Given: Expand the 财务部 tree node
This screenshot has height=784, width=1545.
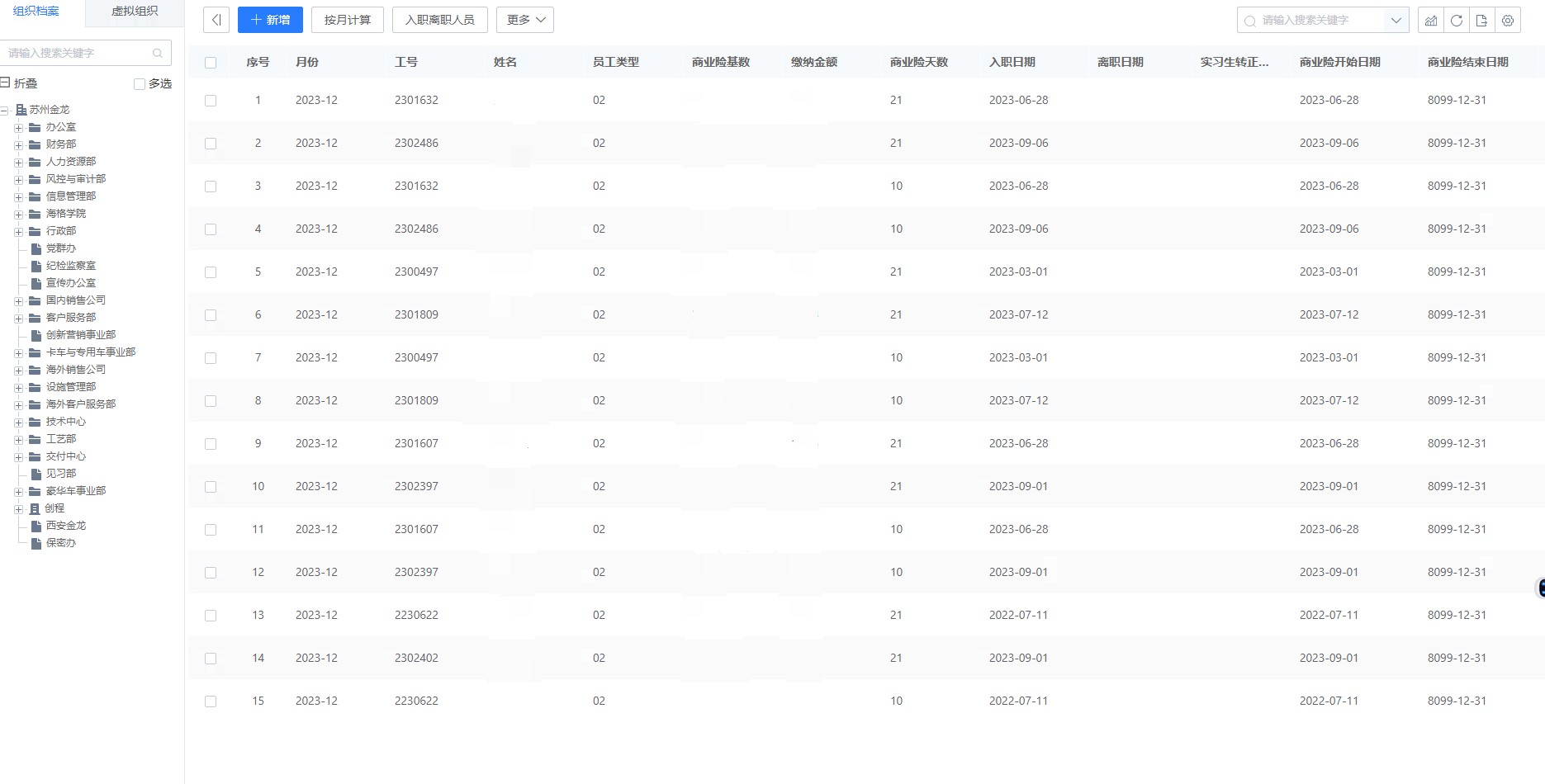Looking at the screenshot, I should [x=18, y=144].
